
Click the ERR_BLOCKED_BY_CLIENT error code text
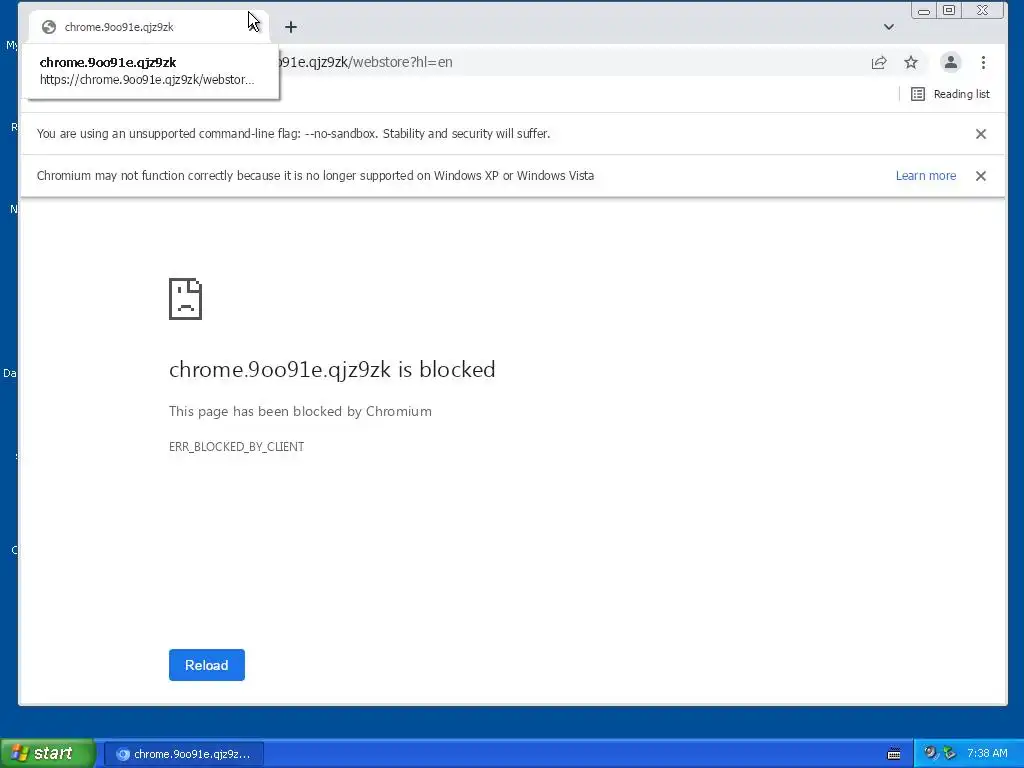click(x=236, y=447)
